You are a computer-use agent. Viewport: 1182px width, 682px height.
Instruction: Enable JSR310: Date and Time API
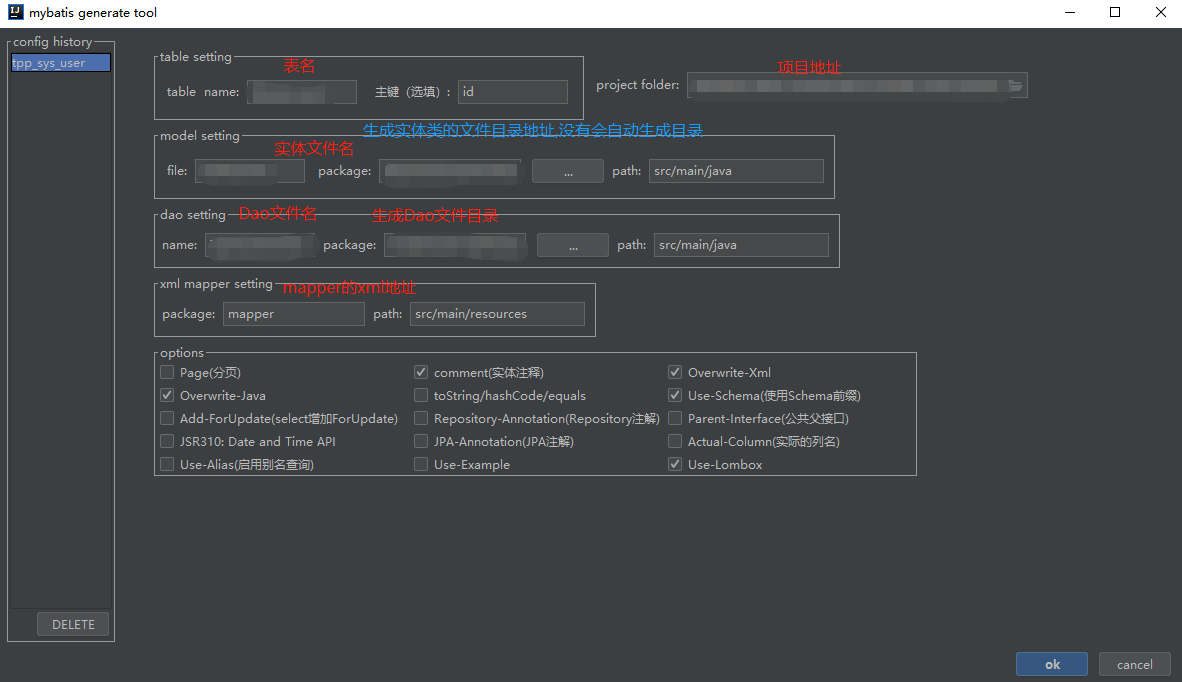(167, 442)
